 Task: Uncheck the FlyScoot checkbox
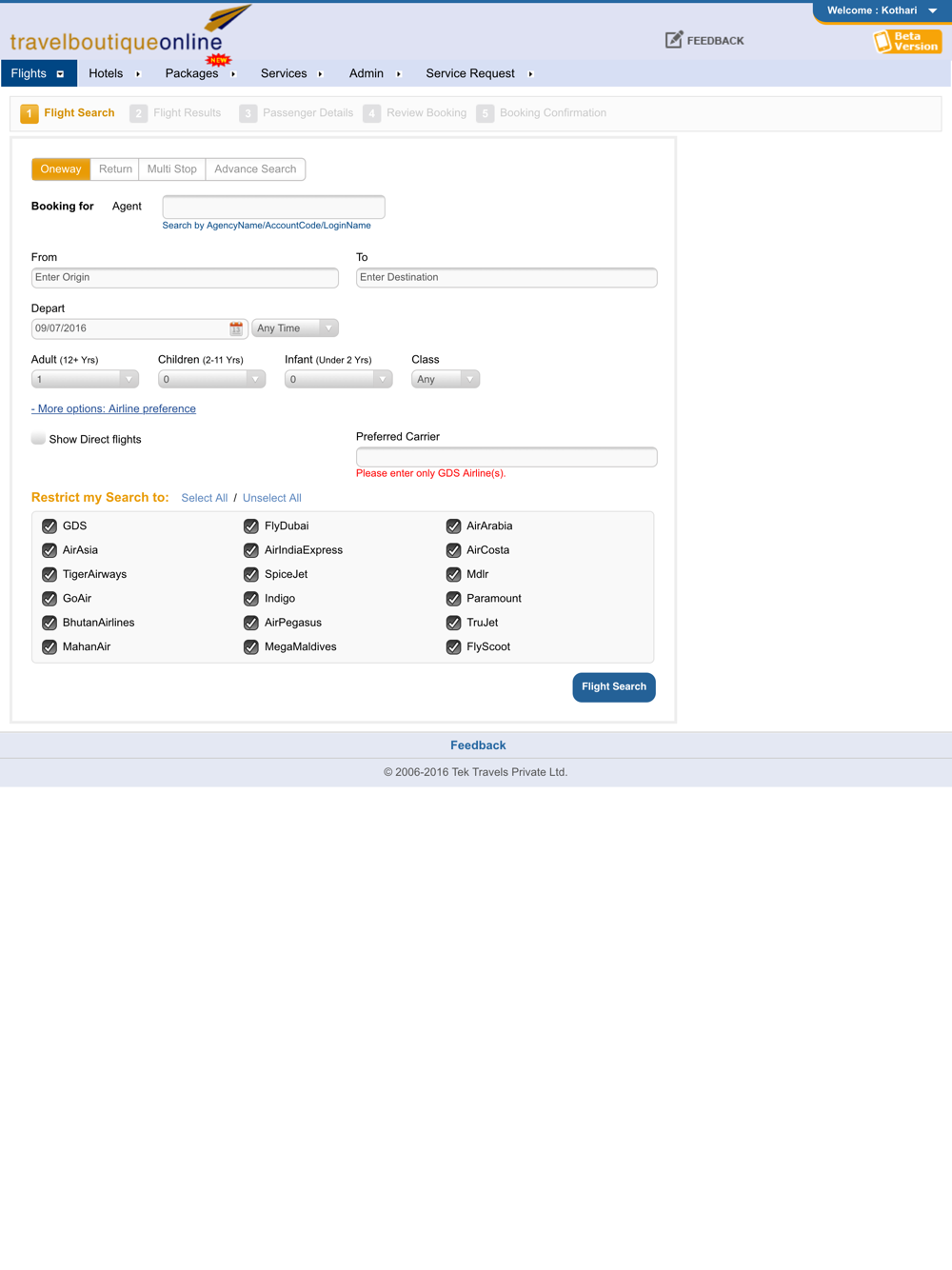click(454, 647)
